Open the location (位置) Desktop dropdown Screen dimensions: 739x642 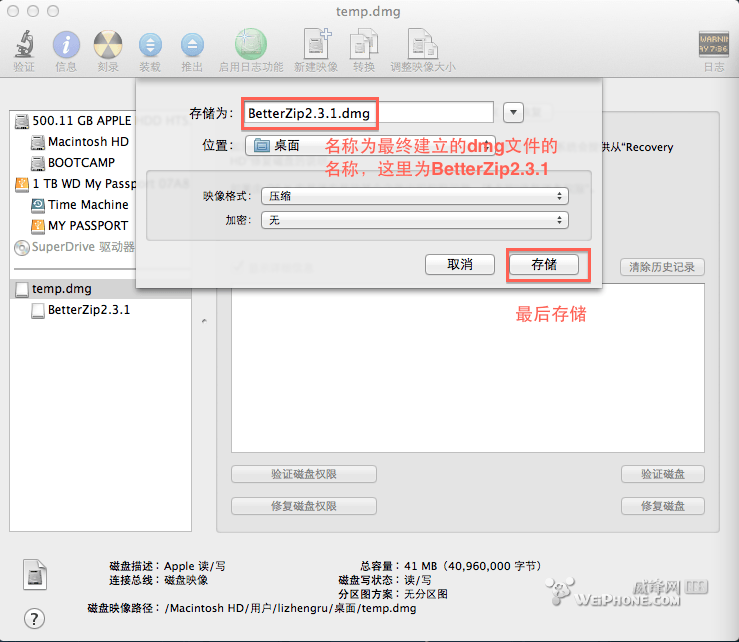[x=370, y=146]
